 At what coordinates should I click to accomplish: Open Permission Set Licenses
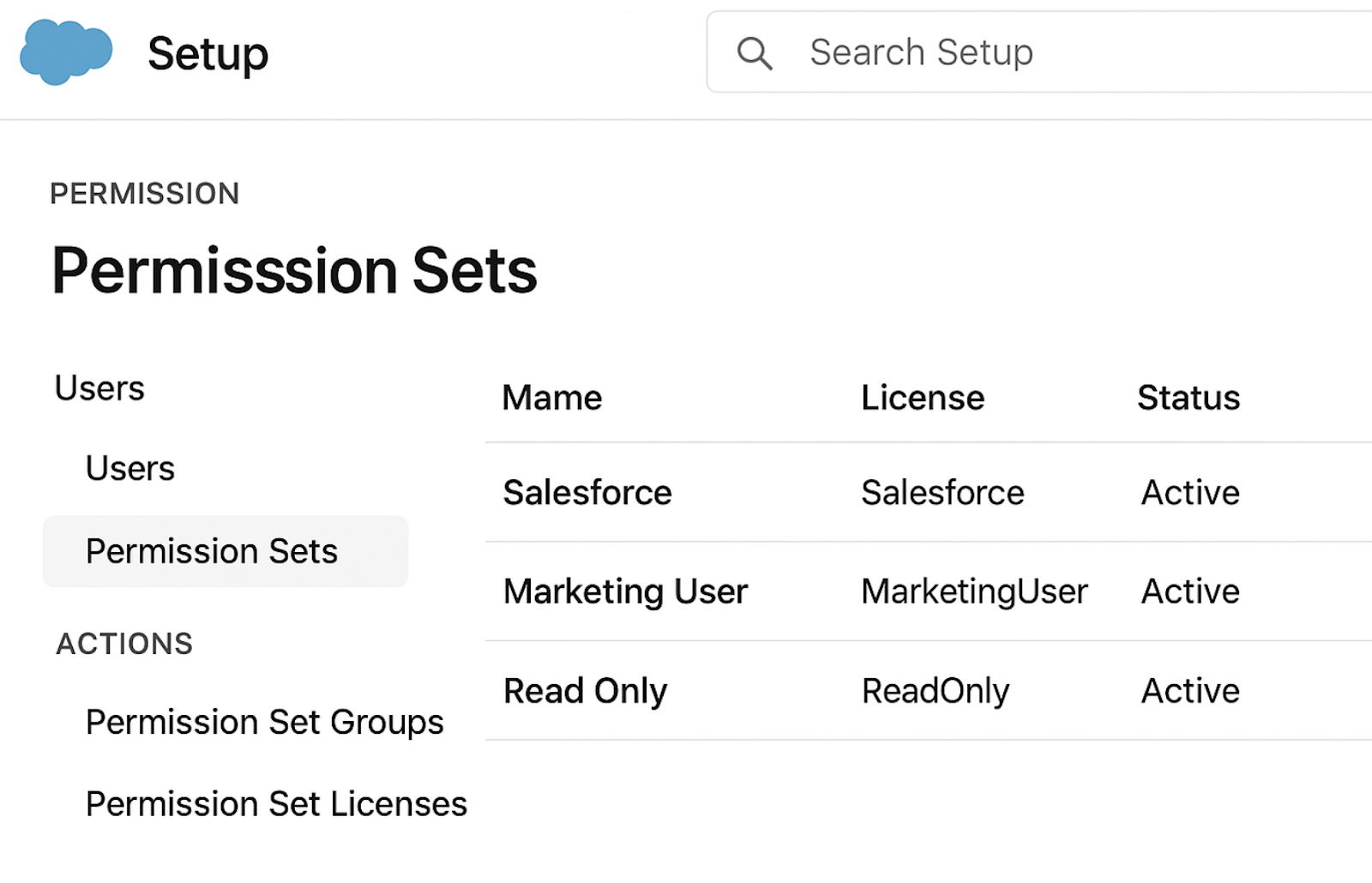click(275, 804)
